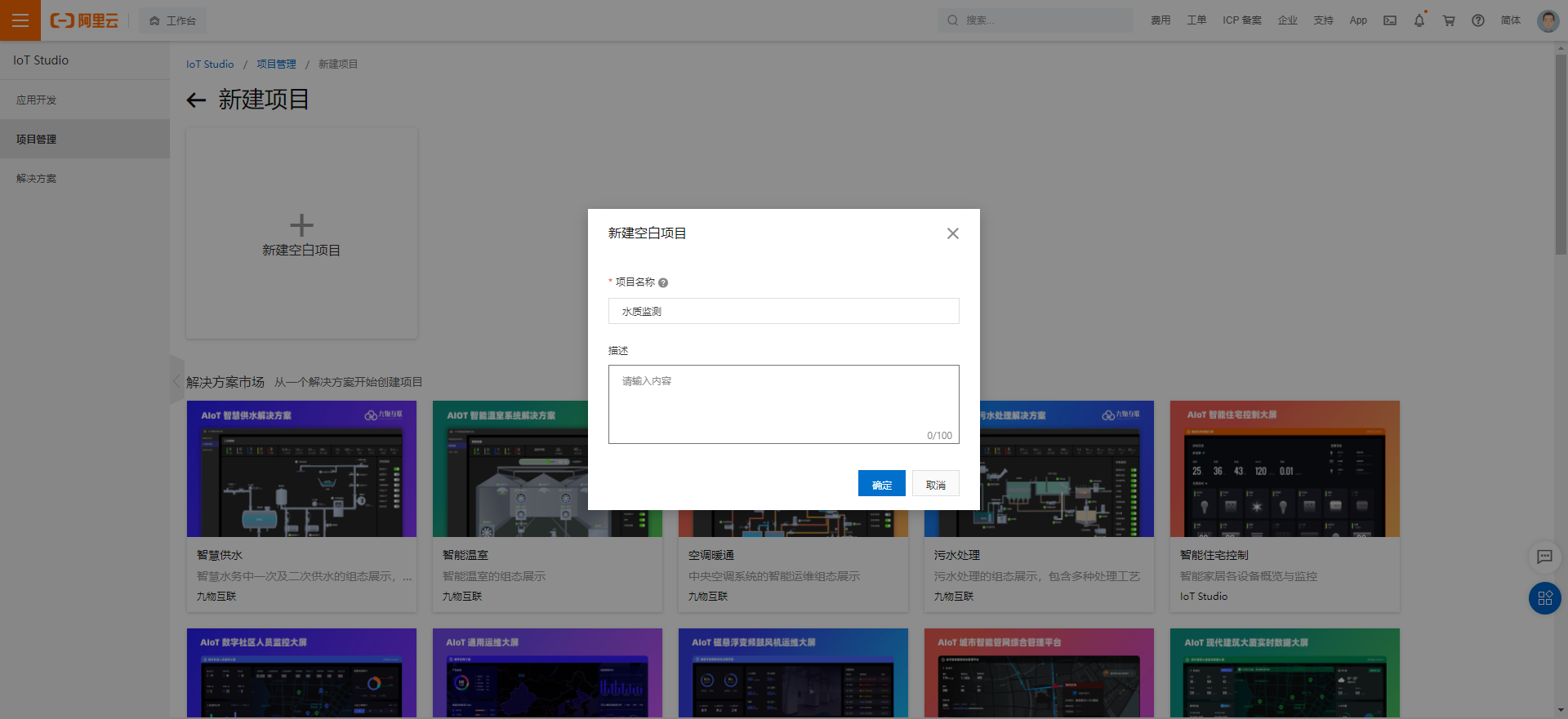
Task: Open the 支持 menu
Action: point(1324,20)
